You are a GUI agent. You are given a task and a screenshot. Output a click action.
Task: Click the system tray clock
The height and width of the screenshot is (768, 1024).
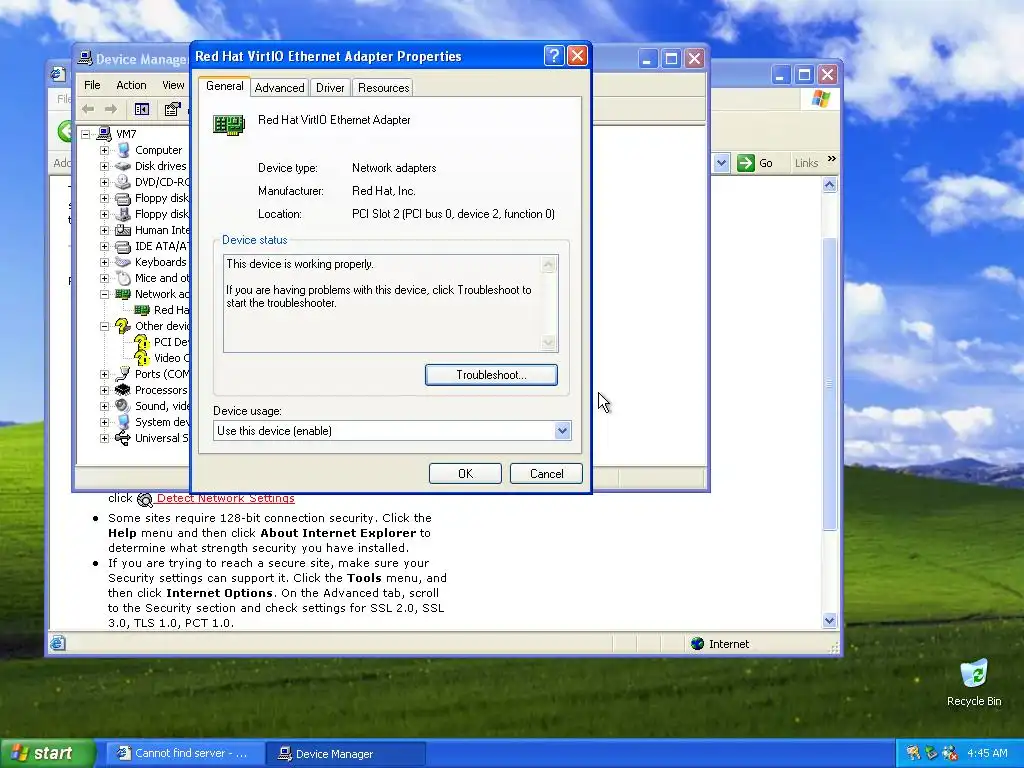987,753
